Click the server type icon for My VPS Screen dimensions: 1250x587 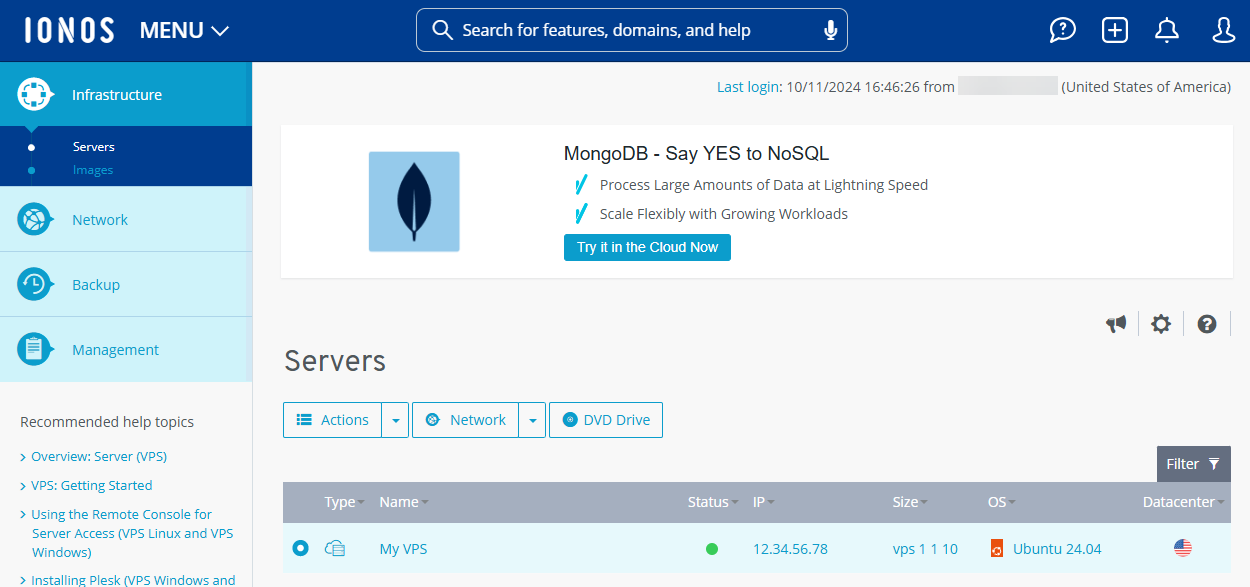click(335, 548)
